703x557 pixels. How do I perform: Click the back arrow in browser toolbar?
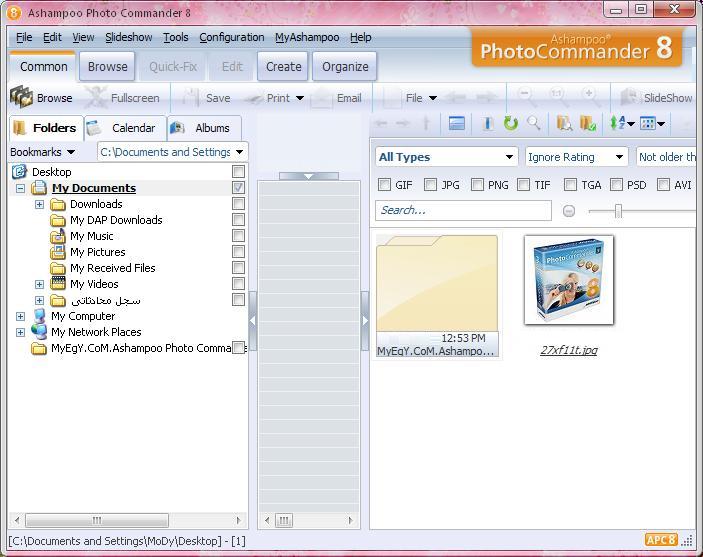point(382,123)
